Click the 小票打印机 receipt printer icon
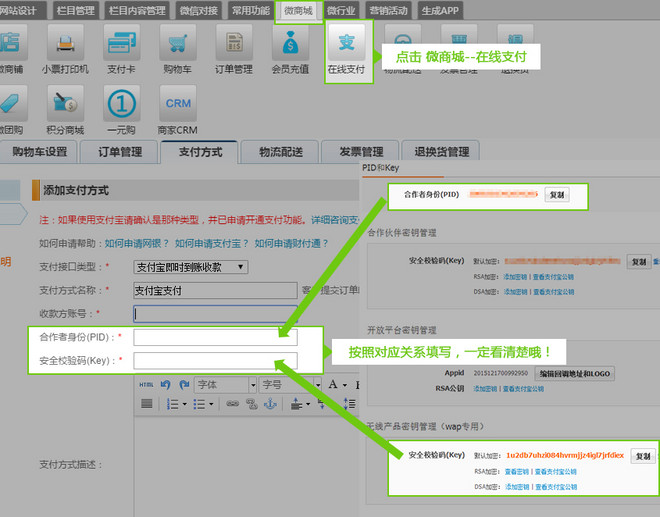660x517 pixels. [66, 48]
